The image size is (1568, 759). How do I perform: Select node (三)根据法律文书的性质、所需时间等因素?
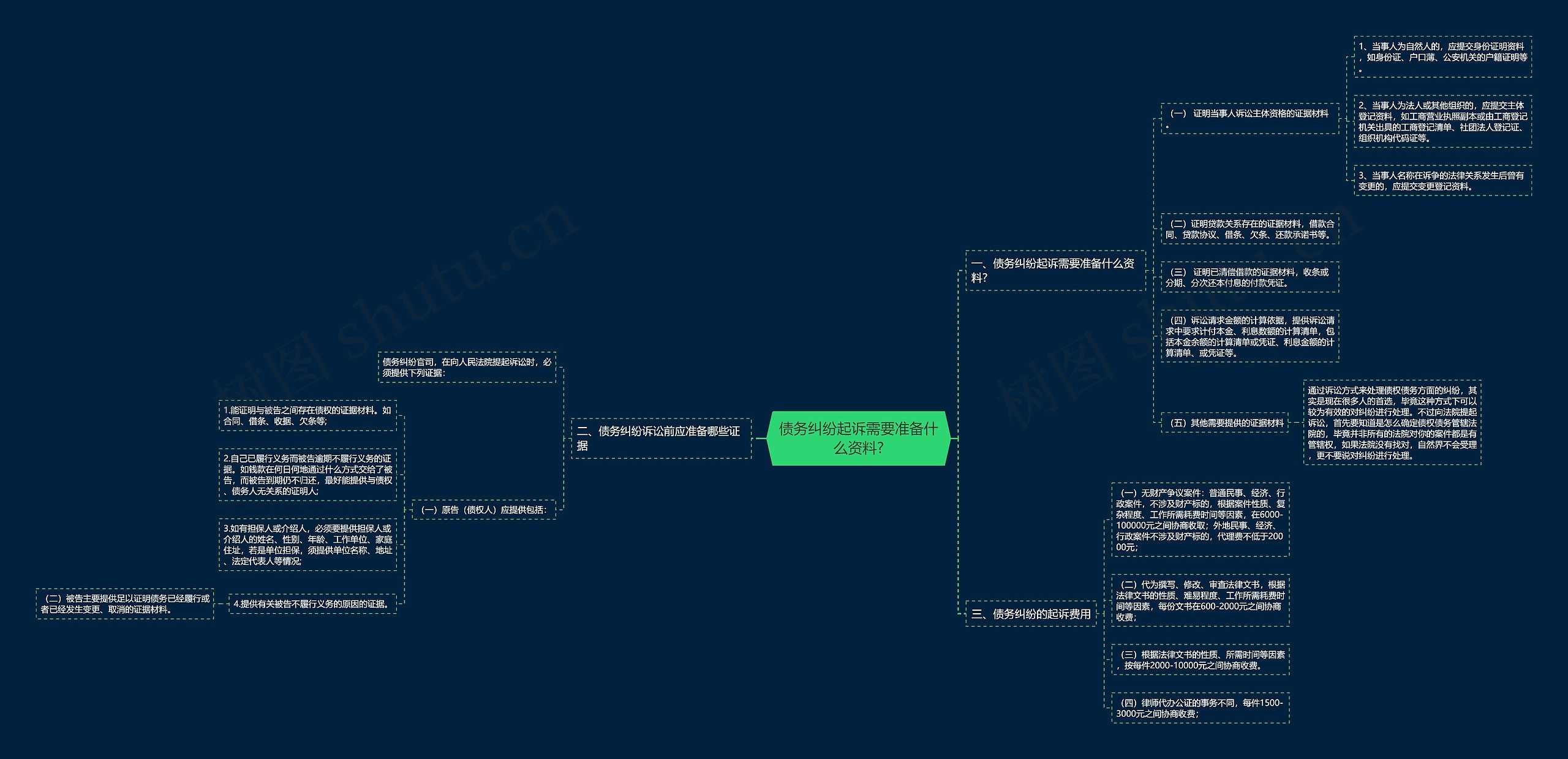pyautogui.click(x=1200, y=660)
